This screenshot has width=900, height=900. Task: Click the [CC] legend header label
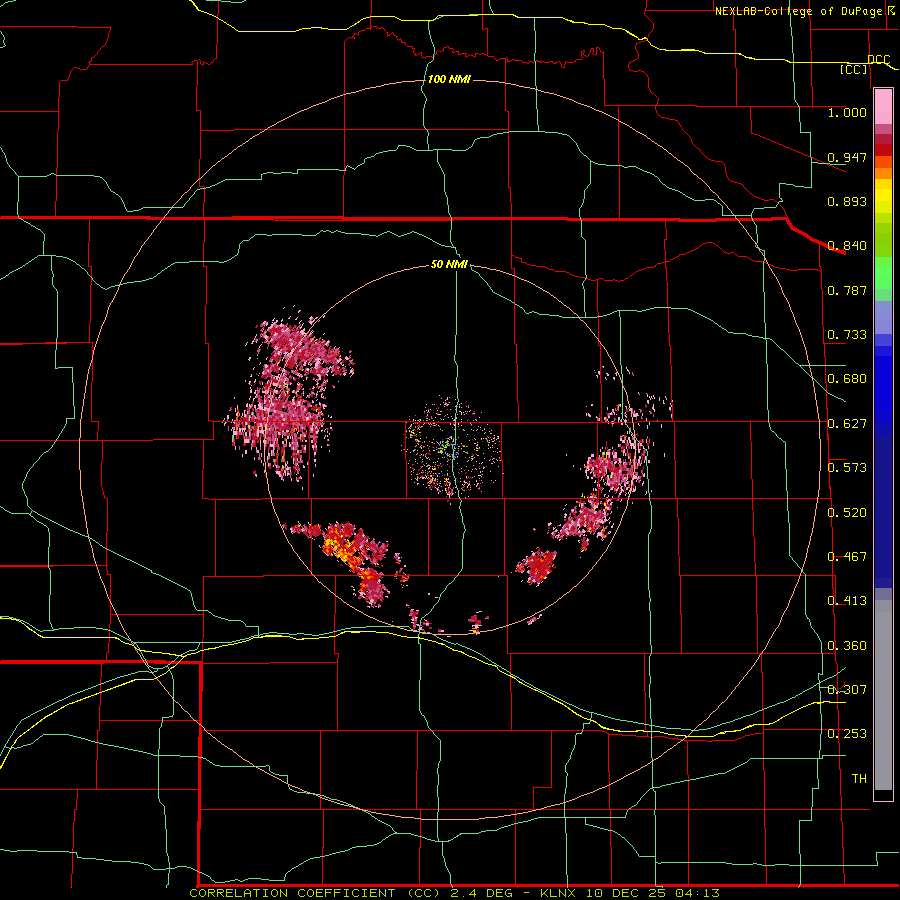coord(854,69)
